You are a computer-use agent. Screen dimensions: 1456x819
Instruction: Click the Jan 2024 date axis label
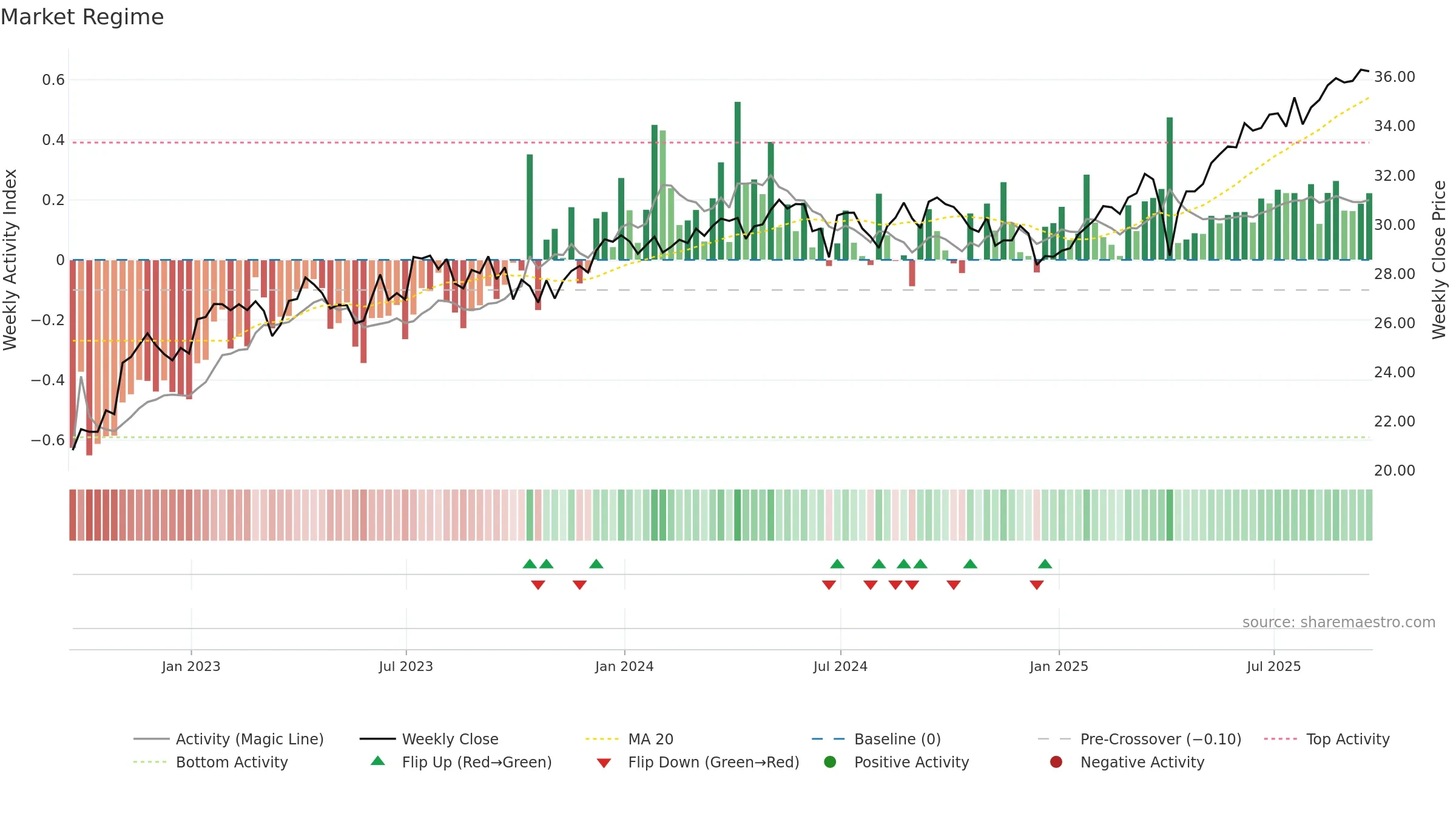click(624, 666)
